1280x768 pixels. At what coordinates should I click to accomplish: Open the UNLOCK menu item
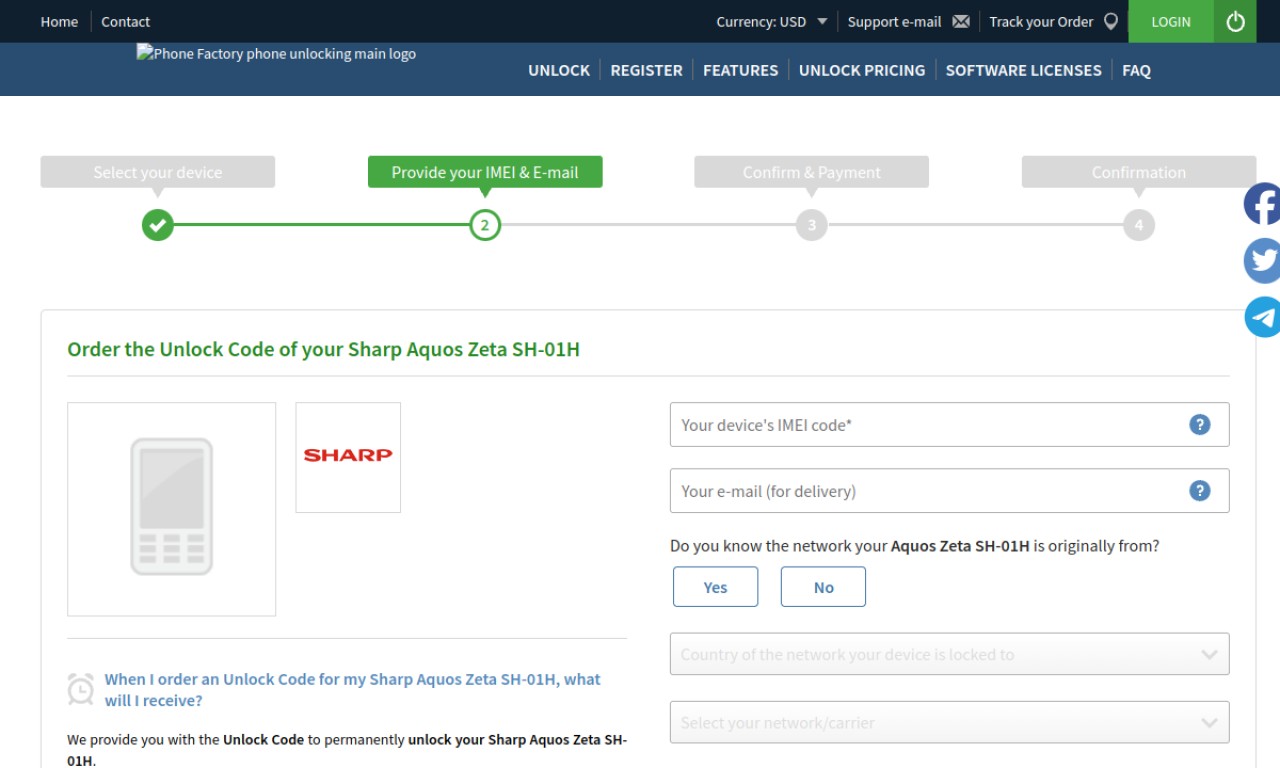click(x=559, y=70)
